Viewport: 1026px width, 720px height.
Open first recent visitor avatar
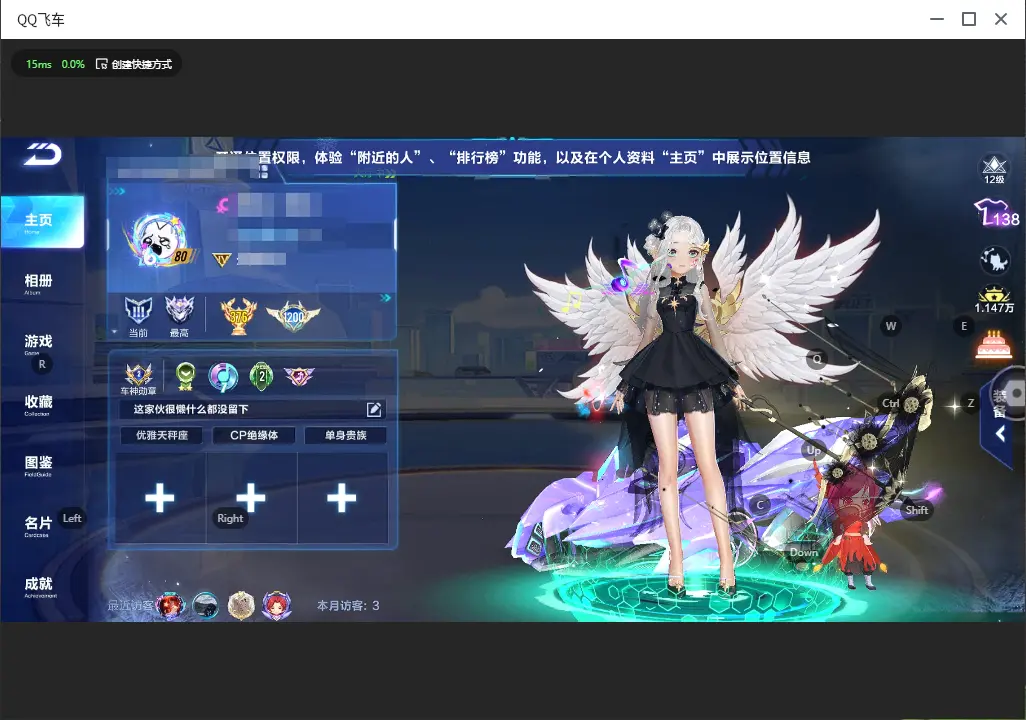tap(171, 605)
